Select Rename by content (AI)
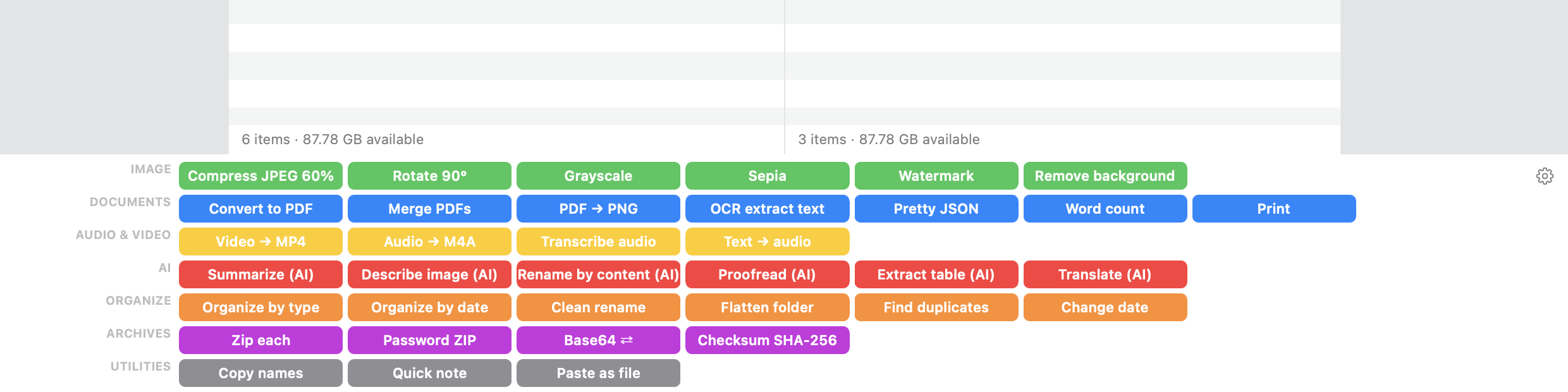1568x392 pixels. pyautogui.click(x=598, y=274)
